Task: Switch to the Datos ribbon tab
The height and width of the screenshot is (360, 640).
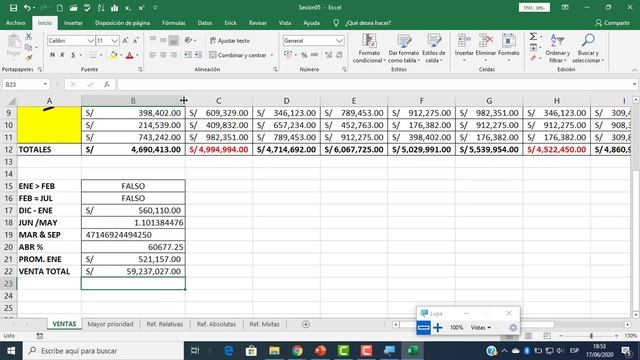Action: 205,23
